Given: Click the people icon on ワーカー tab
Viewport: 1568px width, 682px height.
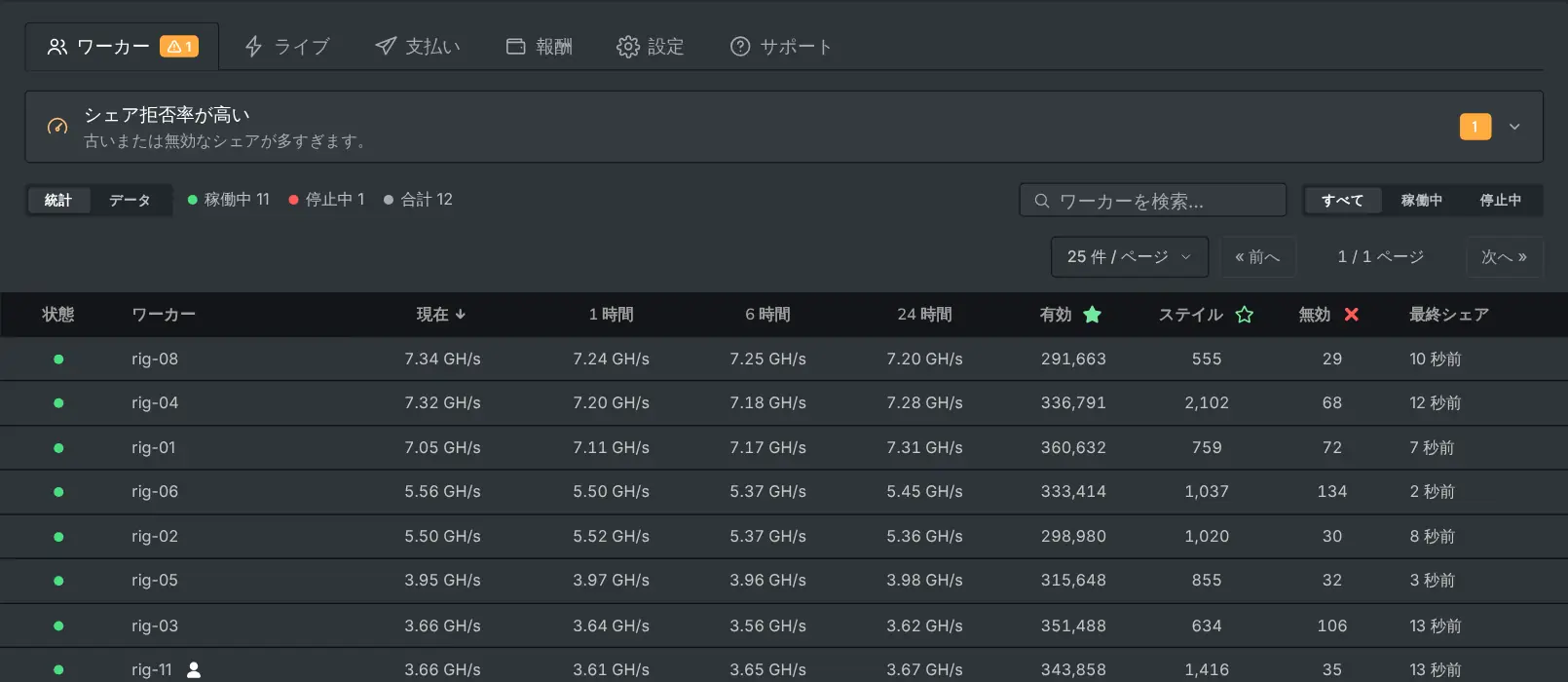Looking at the screenshot, I should click(57, 47).
